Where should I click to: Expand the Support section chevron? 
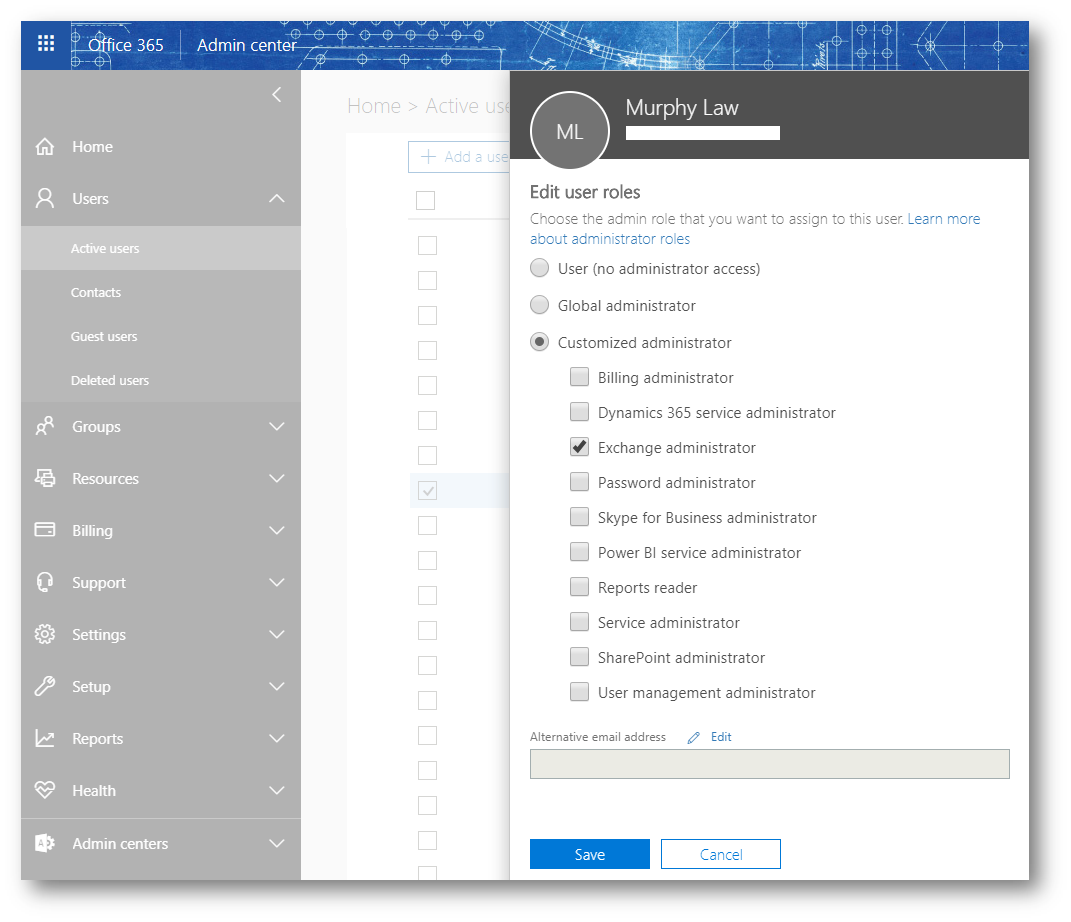(277, 583)
